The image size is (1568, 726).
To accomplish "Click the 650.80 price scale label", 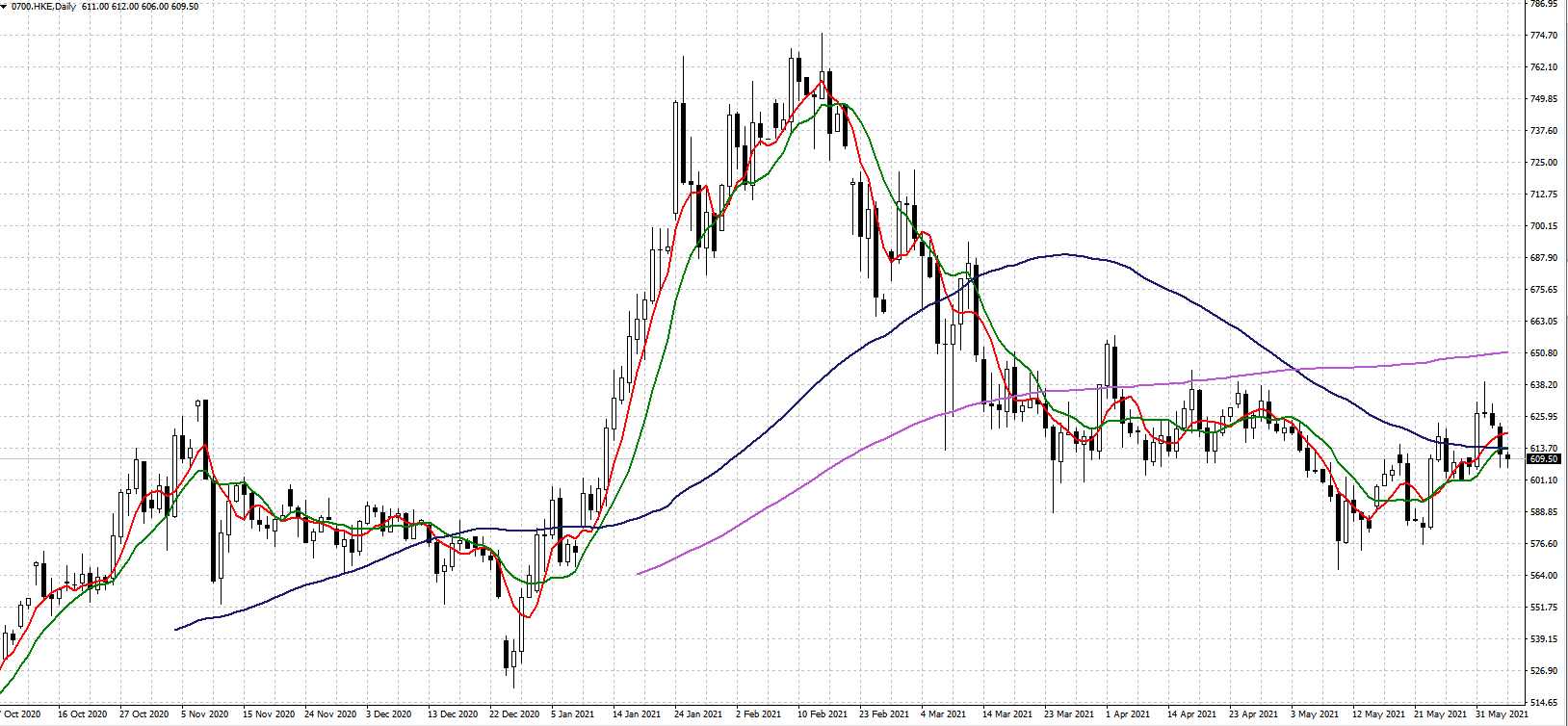I will (x=1544, y=353).
